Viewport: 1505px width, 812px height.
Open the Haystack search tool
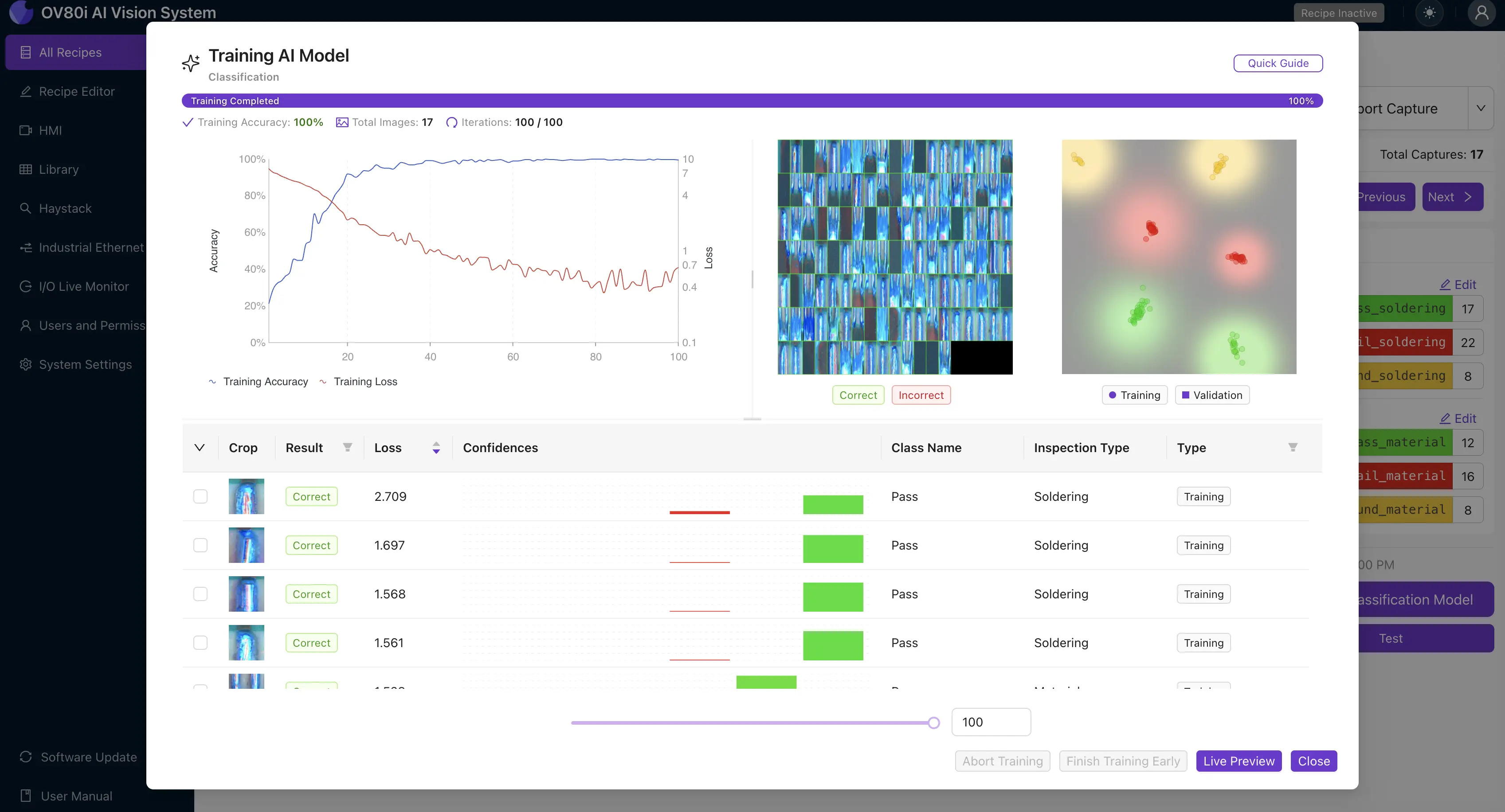65,208
